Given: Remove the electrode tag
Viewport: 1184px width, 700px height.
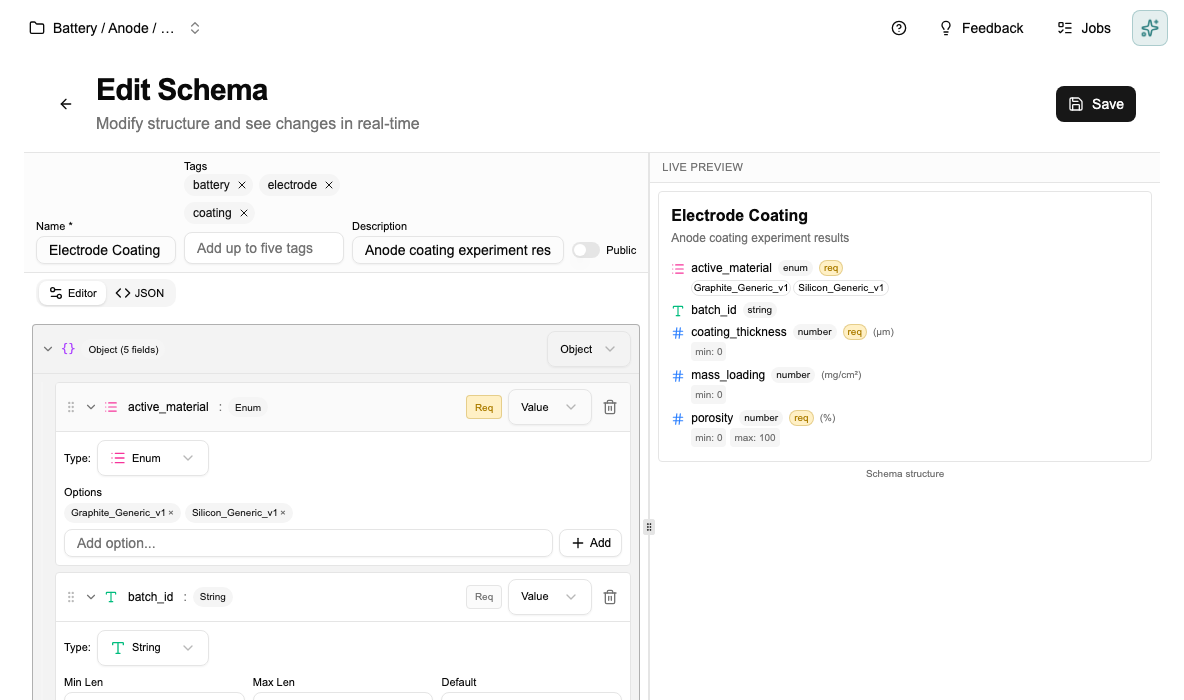Looking at the screenshot, I should pyautogui.click(x=328, y=185).
